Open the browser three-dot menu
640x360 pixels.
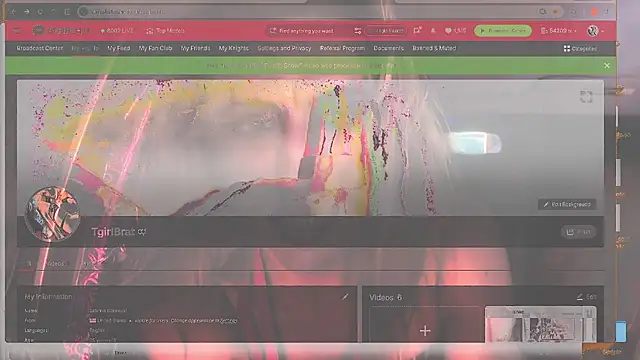607,12
